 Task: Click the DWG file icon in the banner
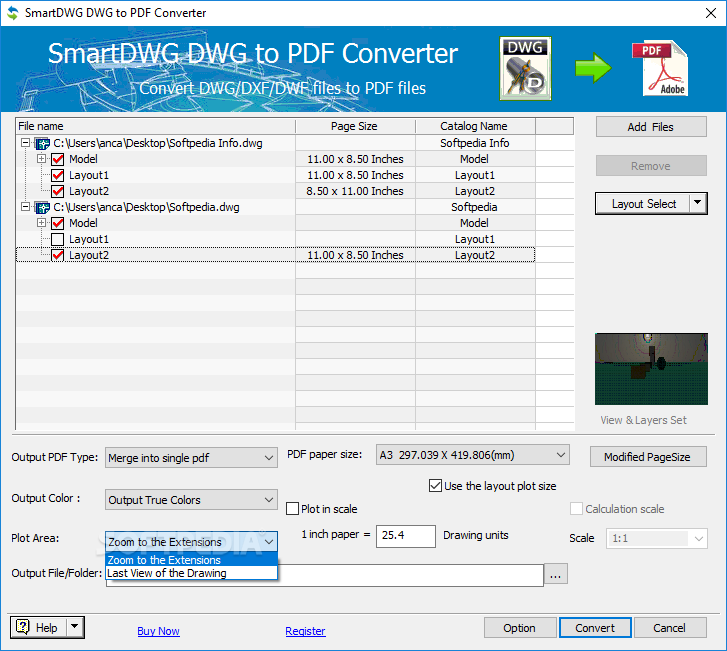(x=525, y=68)
